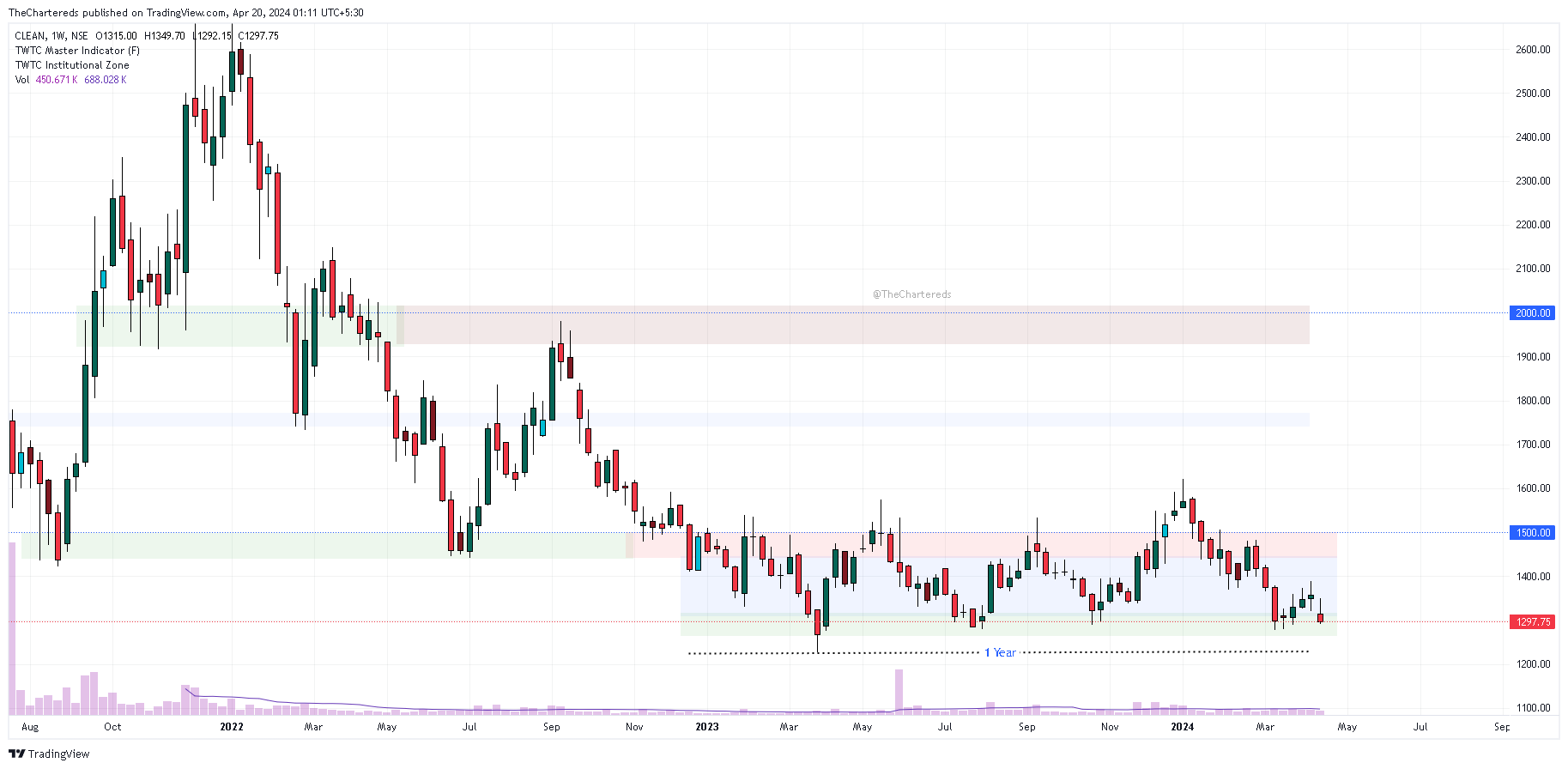Screen dimensions: 1568x769
Task: Click the Sep label at far right of time axis
Action: coord(1502,727)
